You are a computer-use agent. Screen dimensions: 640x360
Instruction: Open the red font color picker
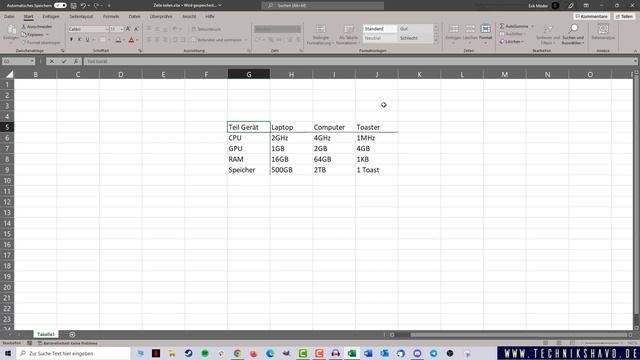(x=131, y=40)
